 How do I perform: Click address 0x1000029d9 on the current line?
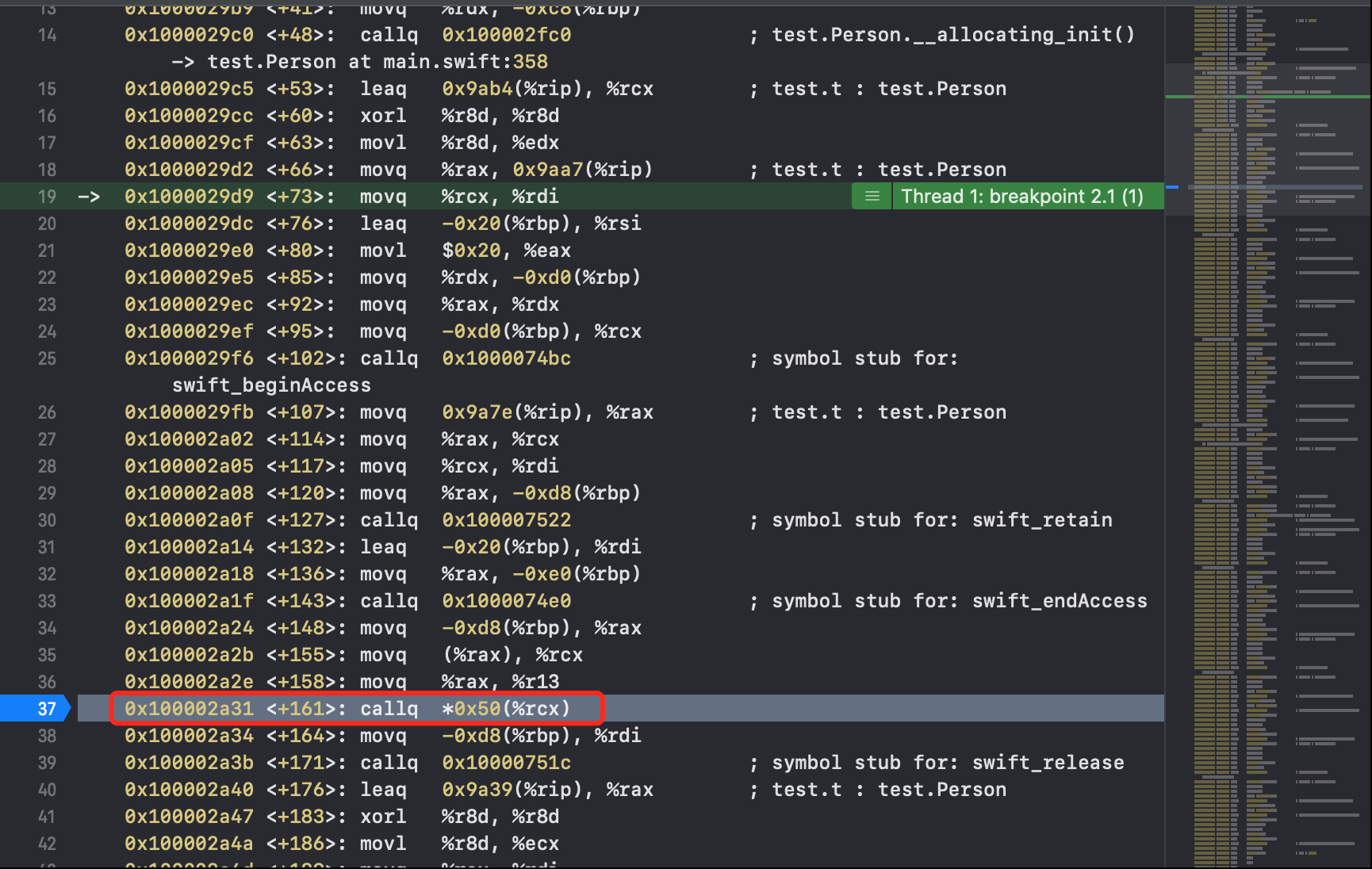(189, 197)
